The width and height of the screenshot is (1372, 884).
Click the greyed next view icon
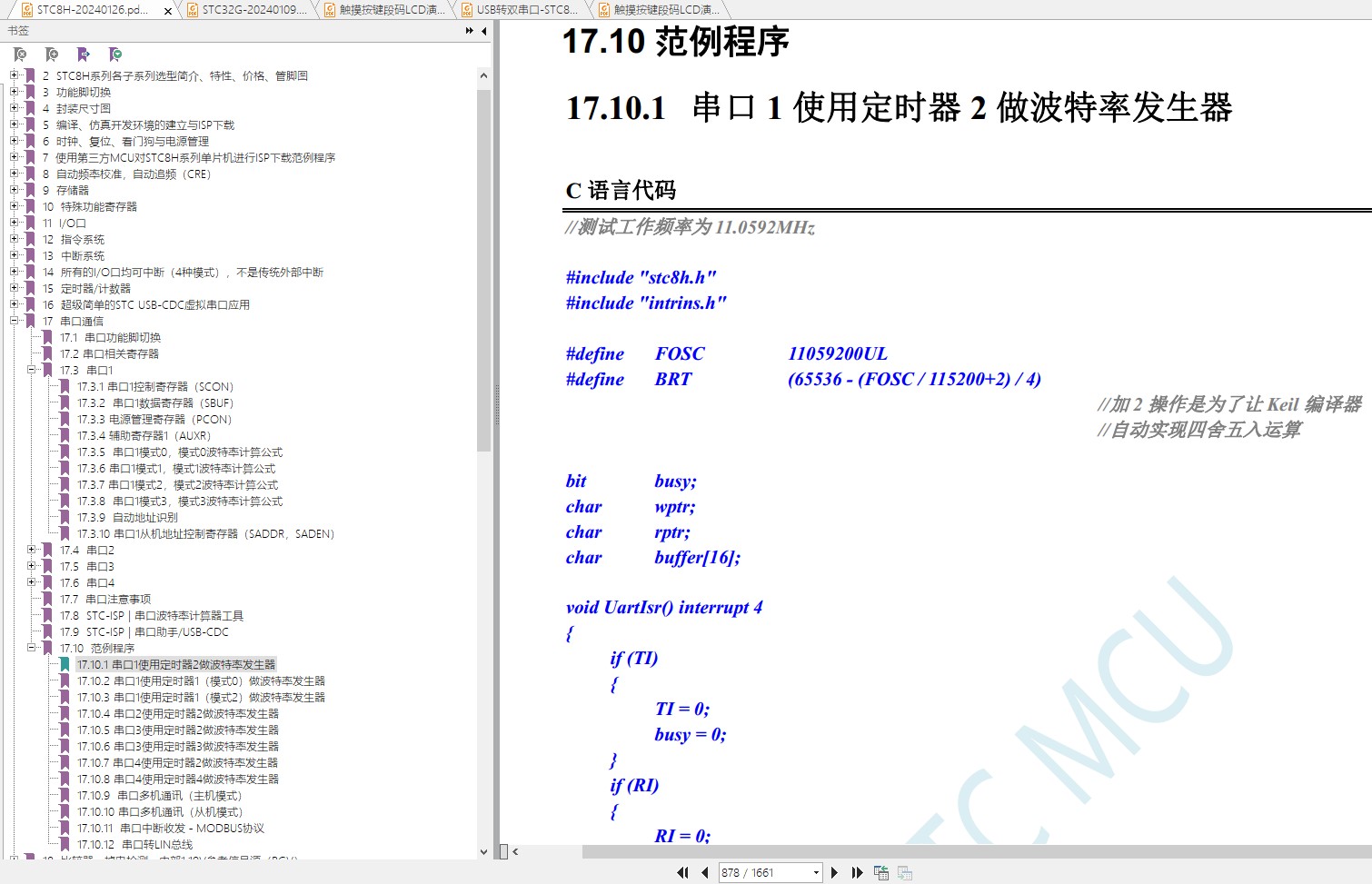point(905,872)
